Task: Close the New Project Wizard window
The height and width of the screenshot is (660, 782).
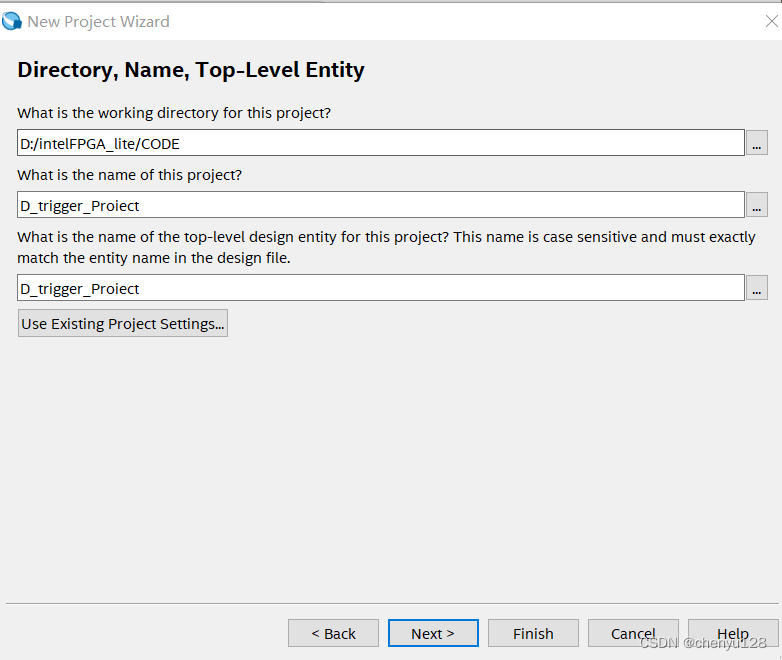Action: (772, 21)
